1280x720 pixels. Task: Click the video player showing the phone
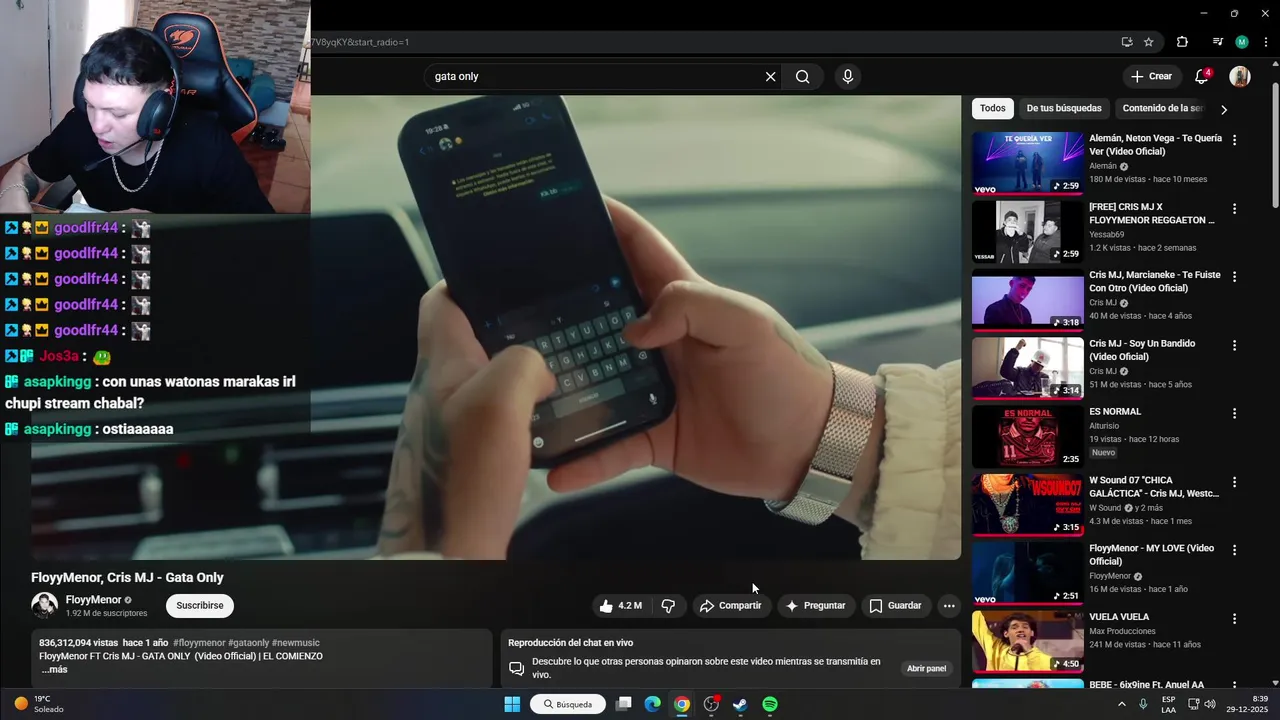click(496, 327)
